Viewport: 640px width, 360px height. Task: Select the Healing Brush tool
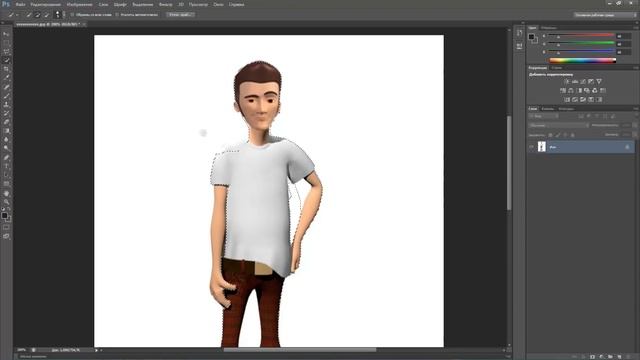pos(6,87)
